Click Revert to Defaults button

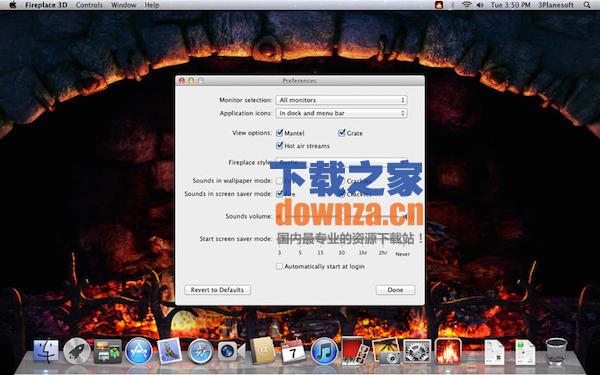pyautogui.click(x=217, y=290)
